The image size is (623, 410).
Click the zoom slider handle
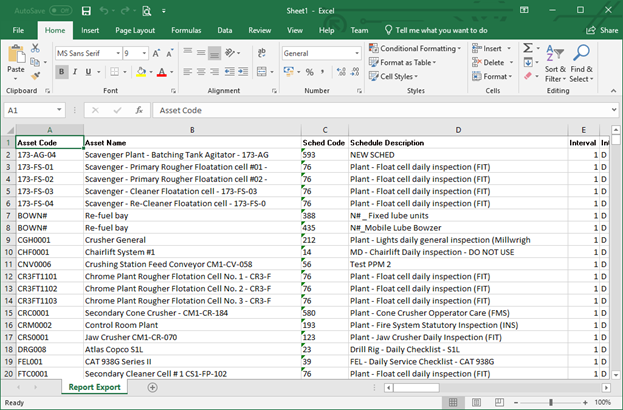(x=551, y=402)
